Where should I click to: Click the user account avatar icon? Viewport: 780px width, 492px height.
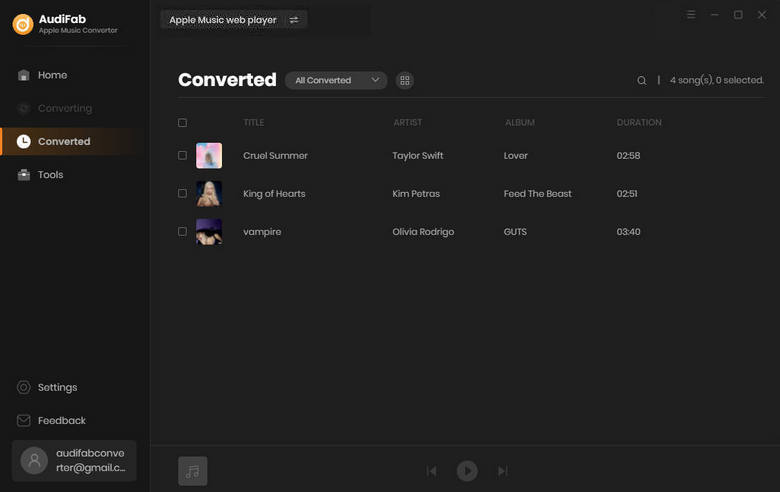tap(34, 461)
